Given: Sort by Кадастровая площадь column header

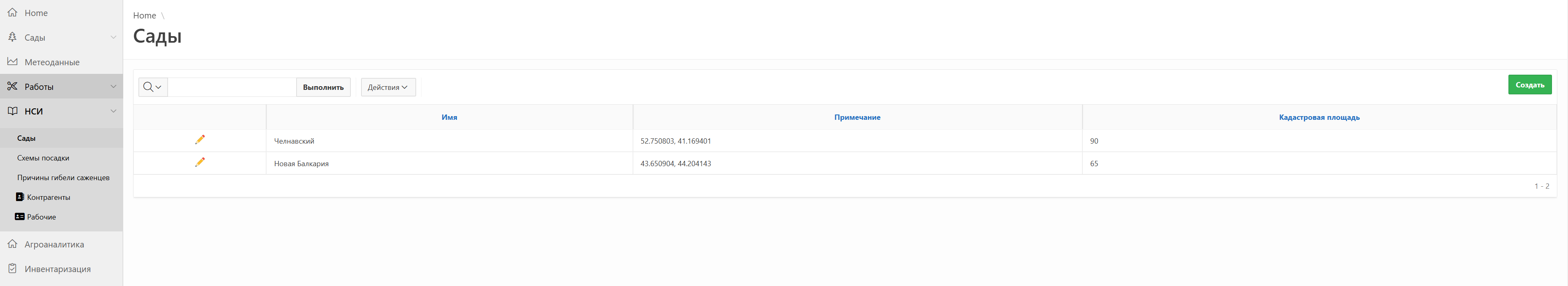Looking at the screenshot, I should (x=1319, y=117).
